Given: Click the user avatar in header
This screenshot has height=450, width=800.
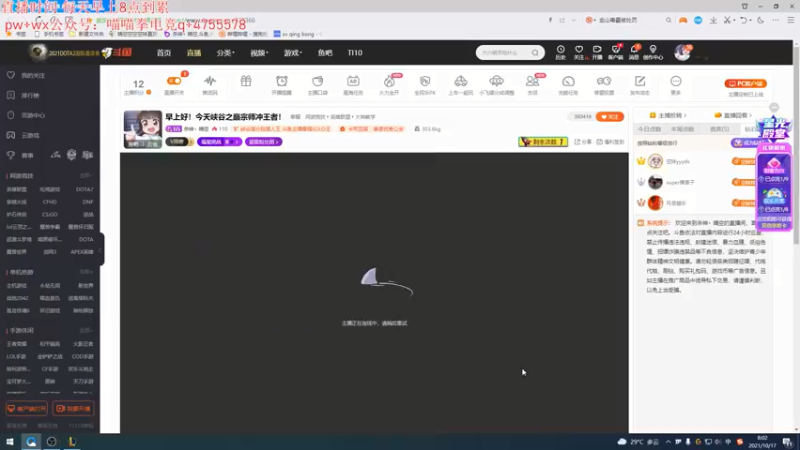Looking at the screenshot, I should [x=682, y=52].
